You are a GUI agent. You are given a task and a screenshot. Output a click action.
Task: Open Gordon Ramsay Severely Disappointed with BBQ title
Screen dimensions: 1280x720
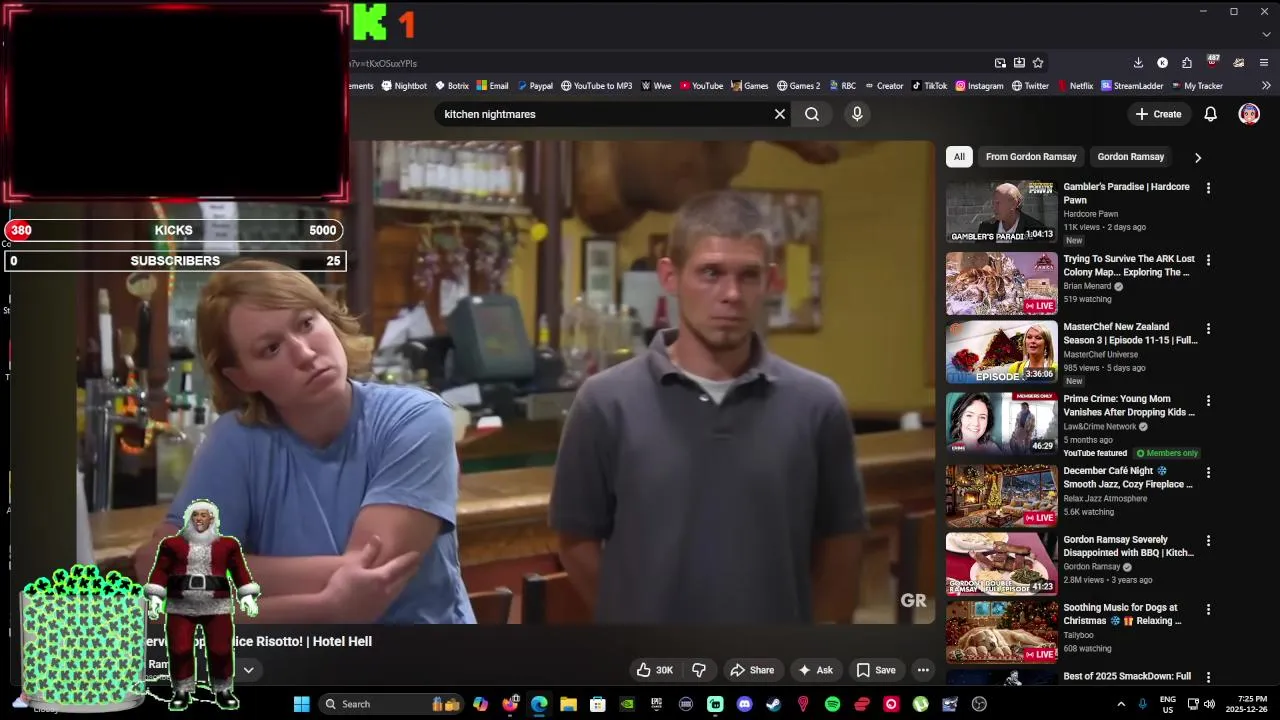(1128, 546)
